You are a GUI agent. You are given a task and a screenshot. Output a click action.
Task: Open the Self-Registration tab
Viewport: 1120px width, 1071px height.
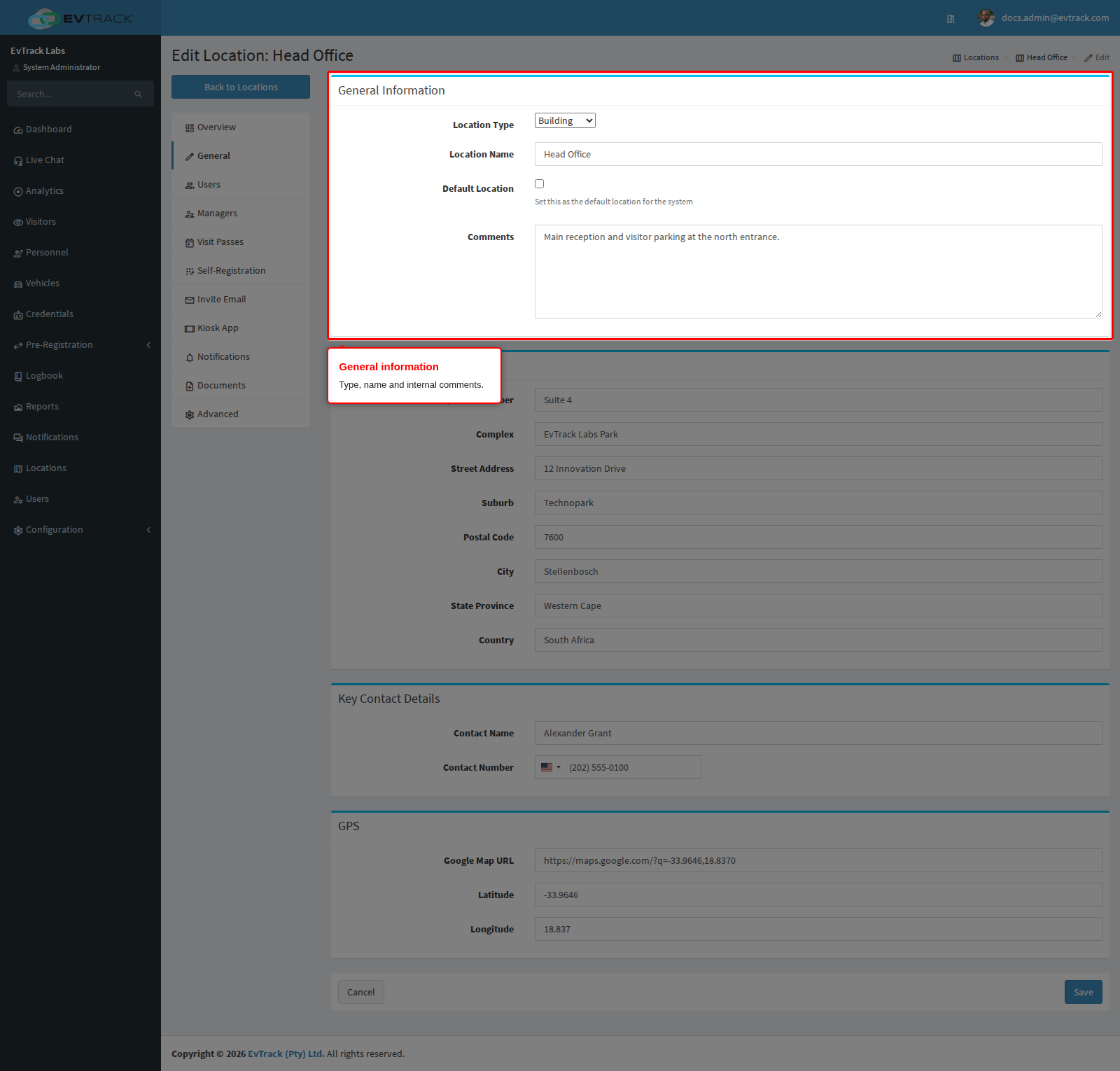241,271
